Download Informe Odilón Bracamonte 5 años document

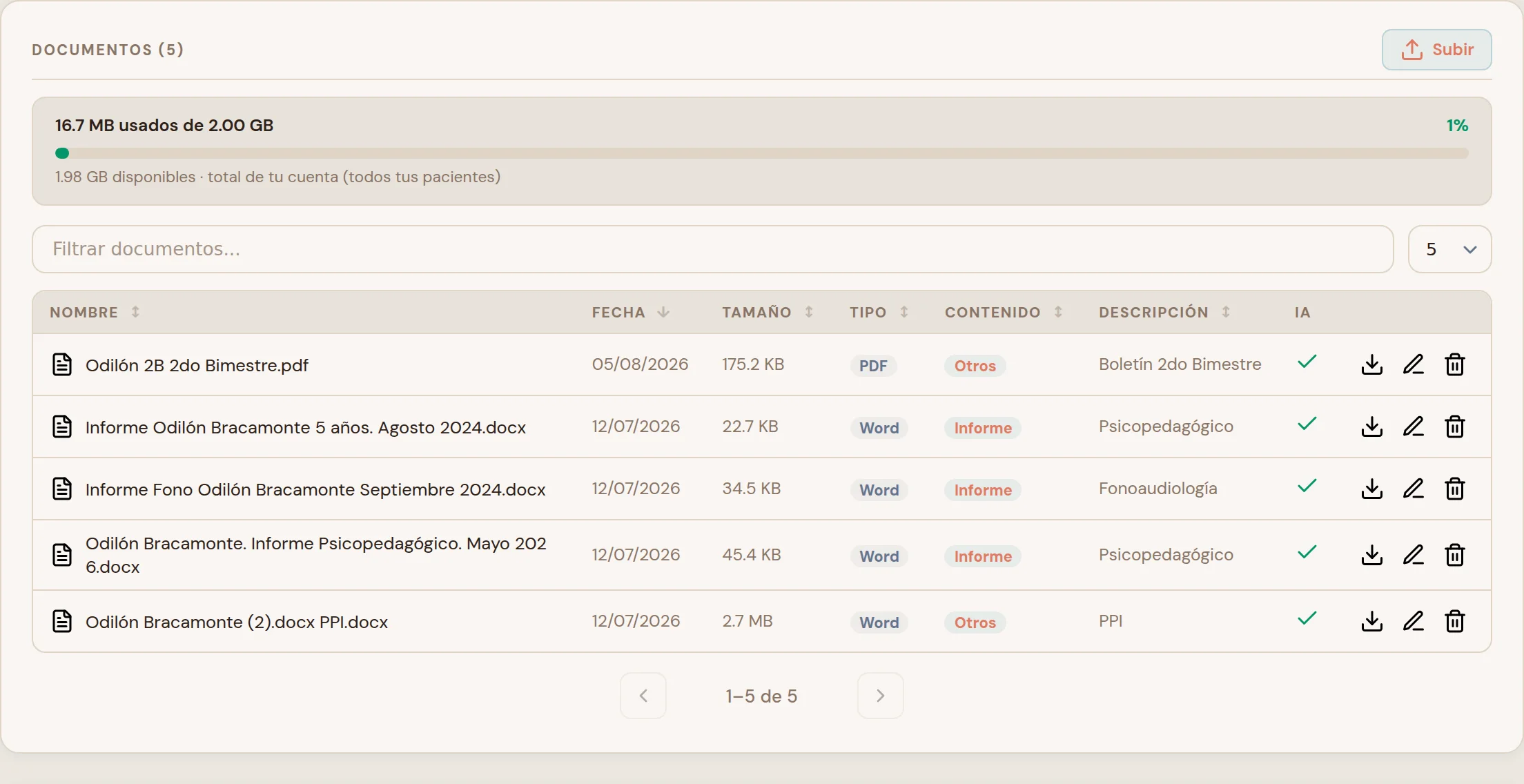coord(1371,427)
